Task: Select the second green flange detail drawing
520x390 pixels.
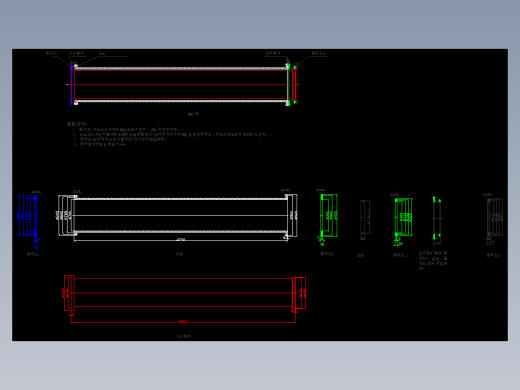Action: point(402,219)
